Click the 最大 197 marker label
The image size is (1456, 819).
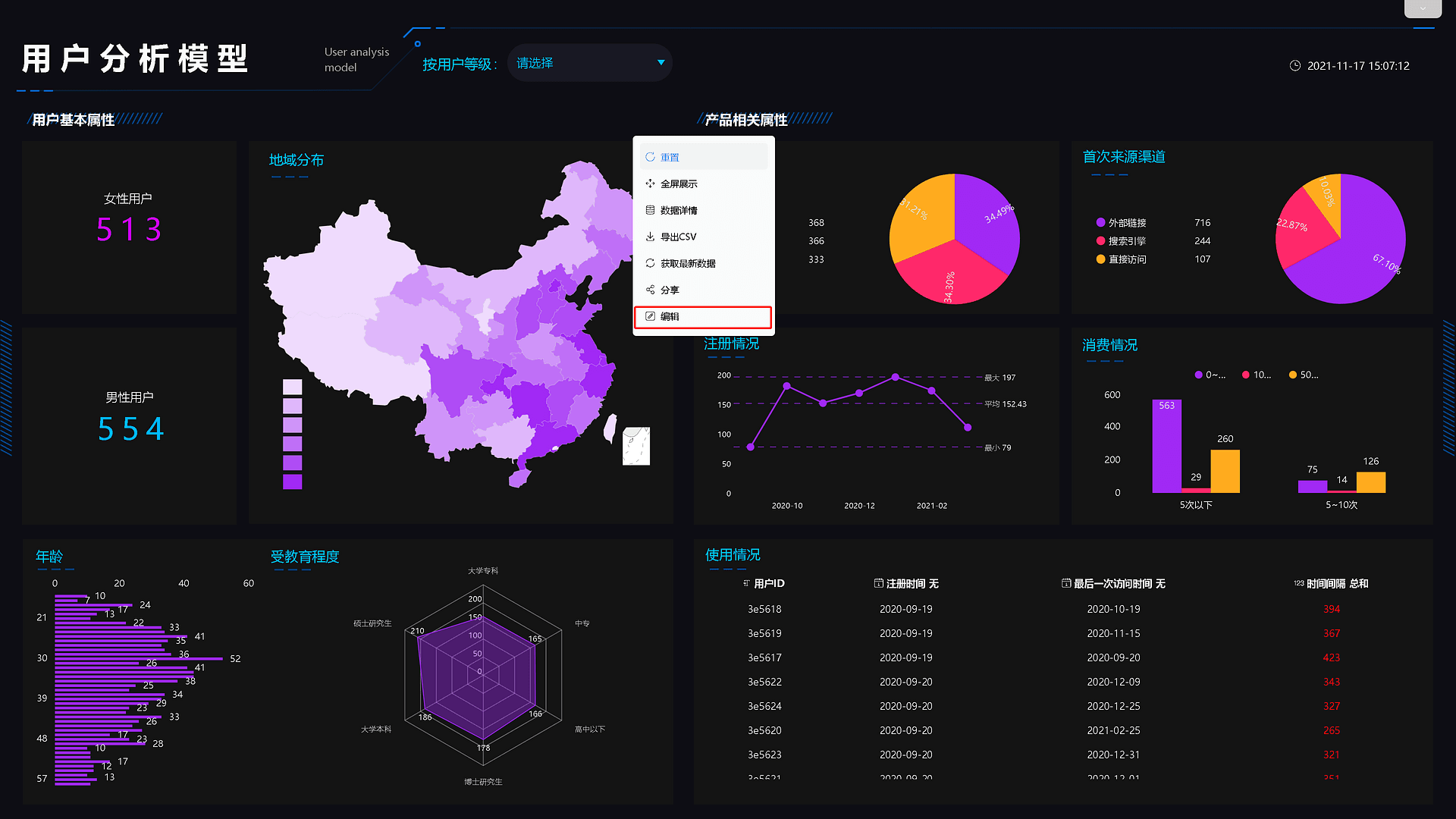(999, 378)
